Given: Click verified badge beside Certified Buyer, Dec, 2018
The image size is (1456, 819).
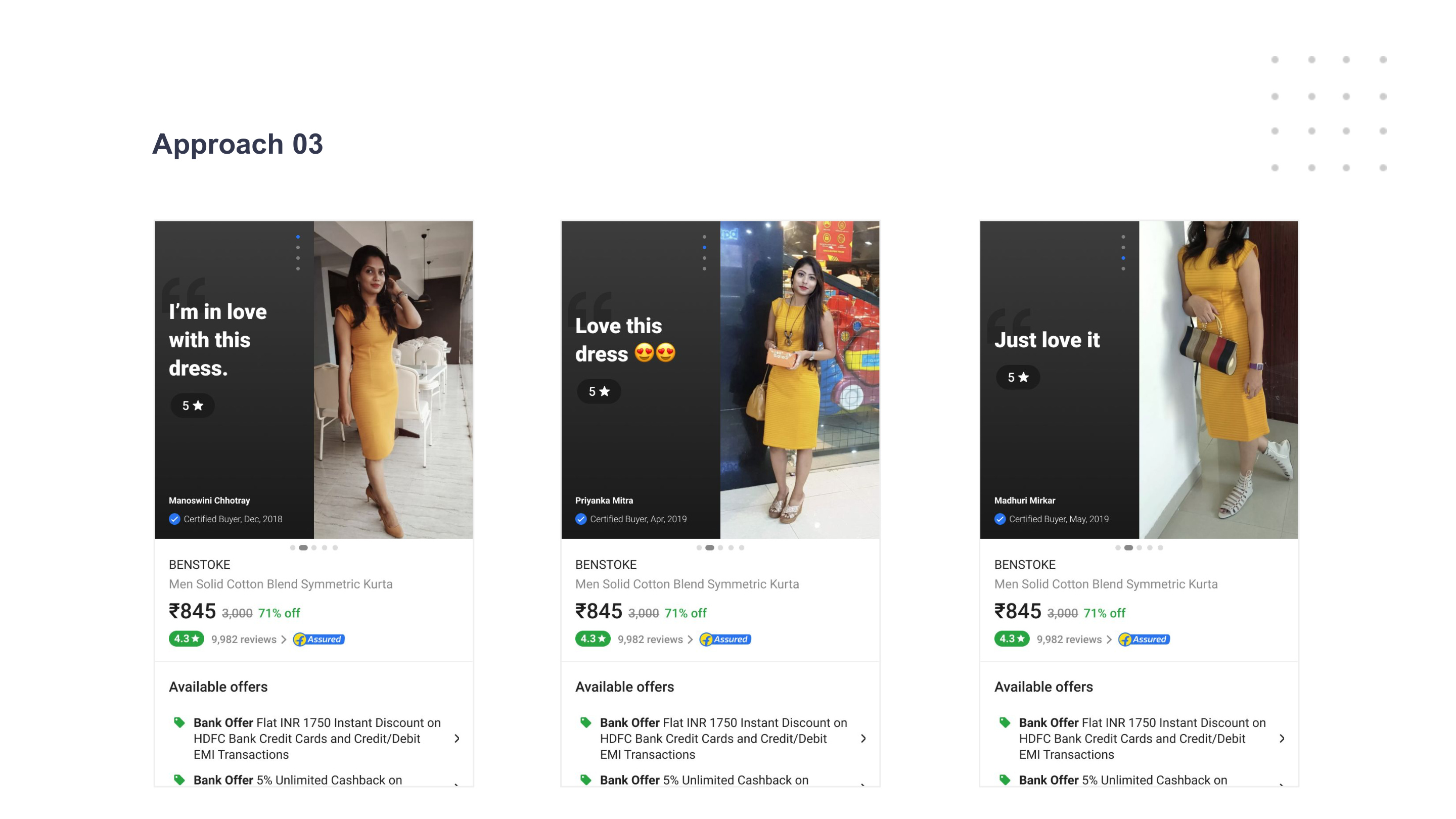Looking at the screenshot, I should [x=174, y=519].
